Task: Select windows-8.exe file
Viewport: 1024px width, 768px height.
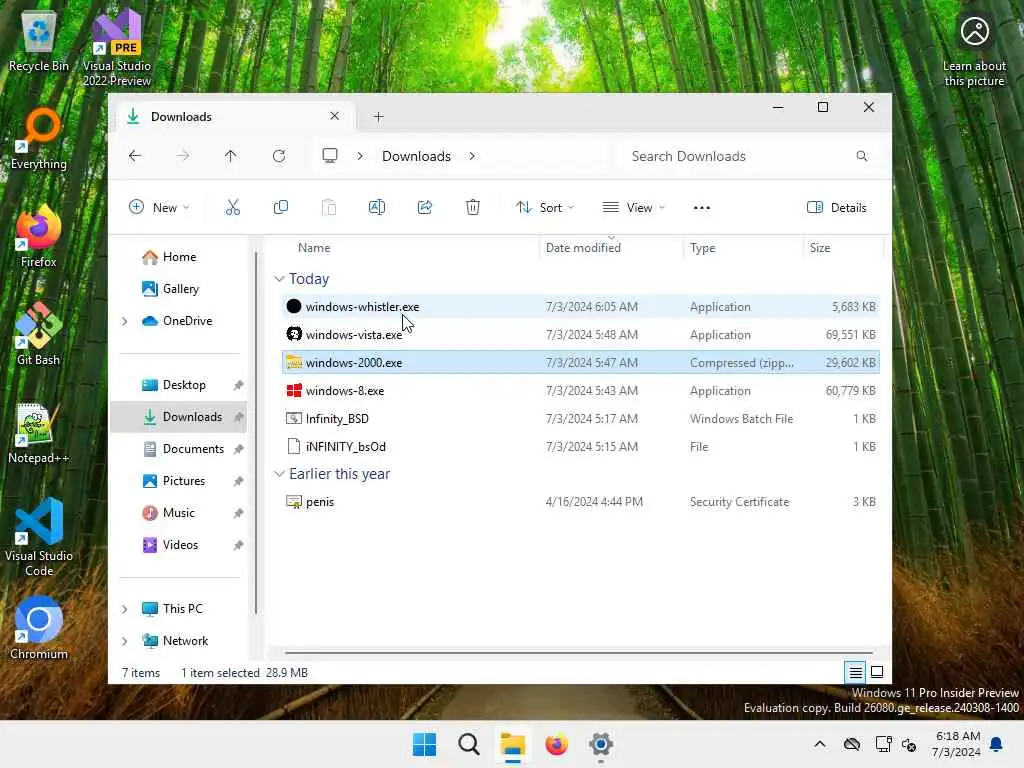Action: pyautogui.click(x=581, y=391)
